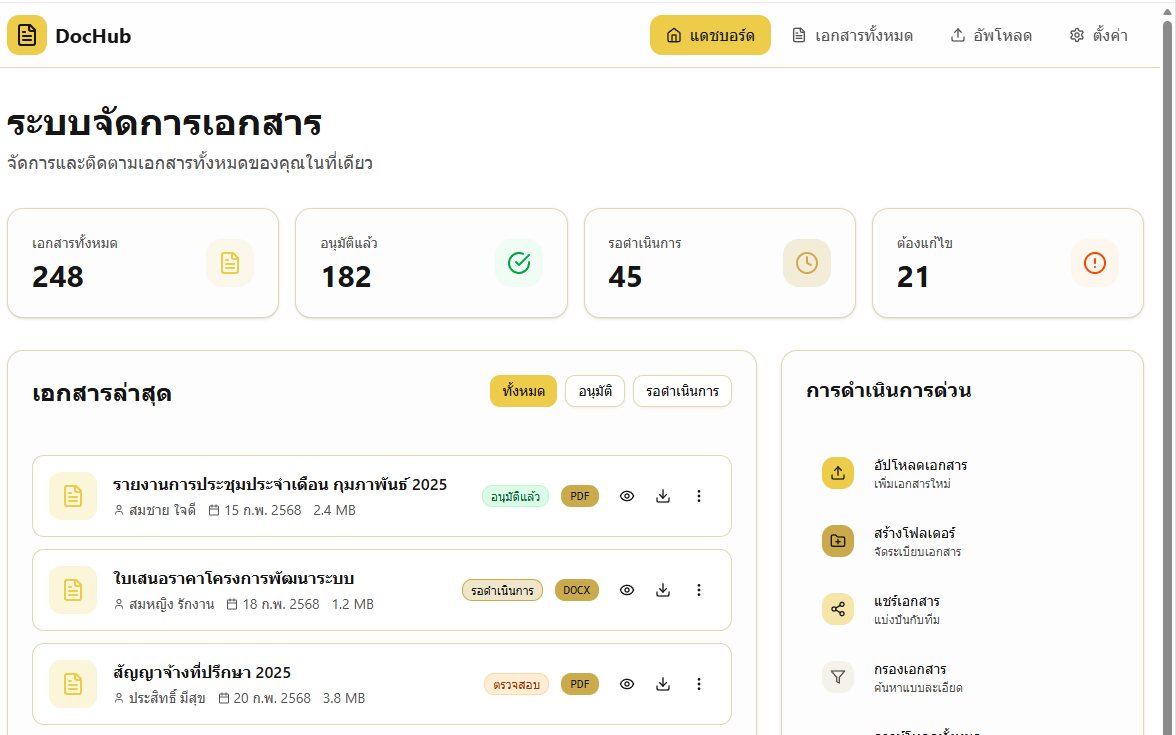Click รอดำเนินการ badge on ใบเสนอราคา row
This screenshot has height=735, width=1176.
[x=502, y=590]
